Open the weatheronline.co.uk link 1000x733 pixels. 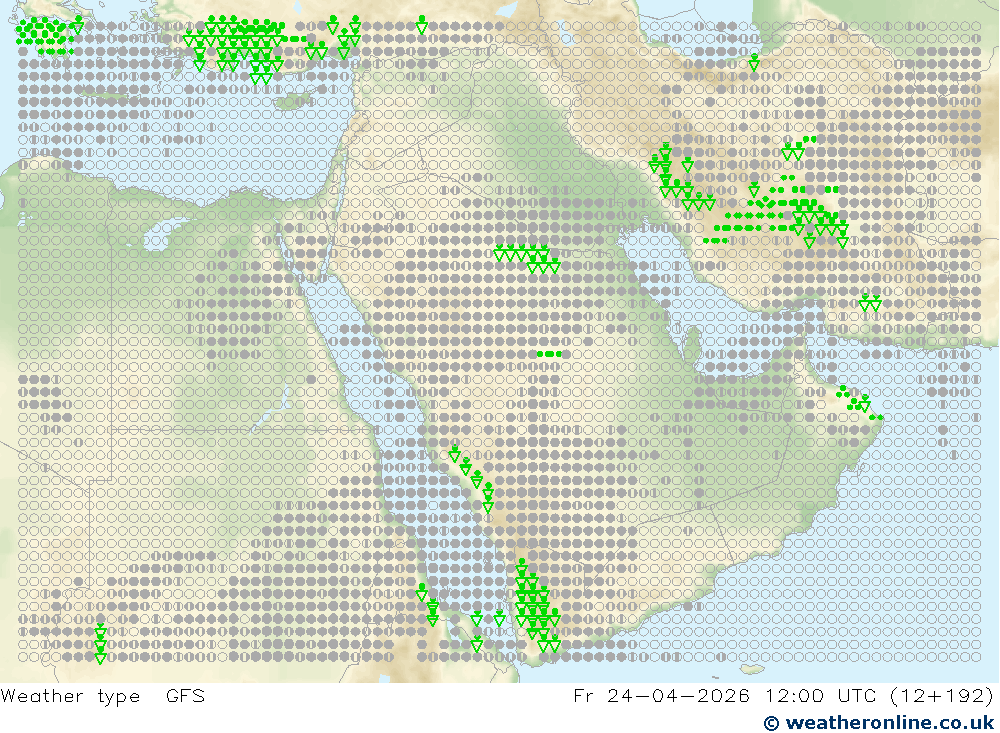879,723
